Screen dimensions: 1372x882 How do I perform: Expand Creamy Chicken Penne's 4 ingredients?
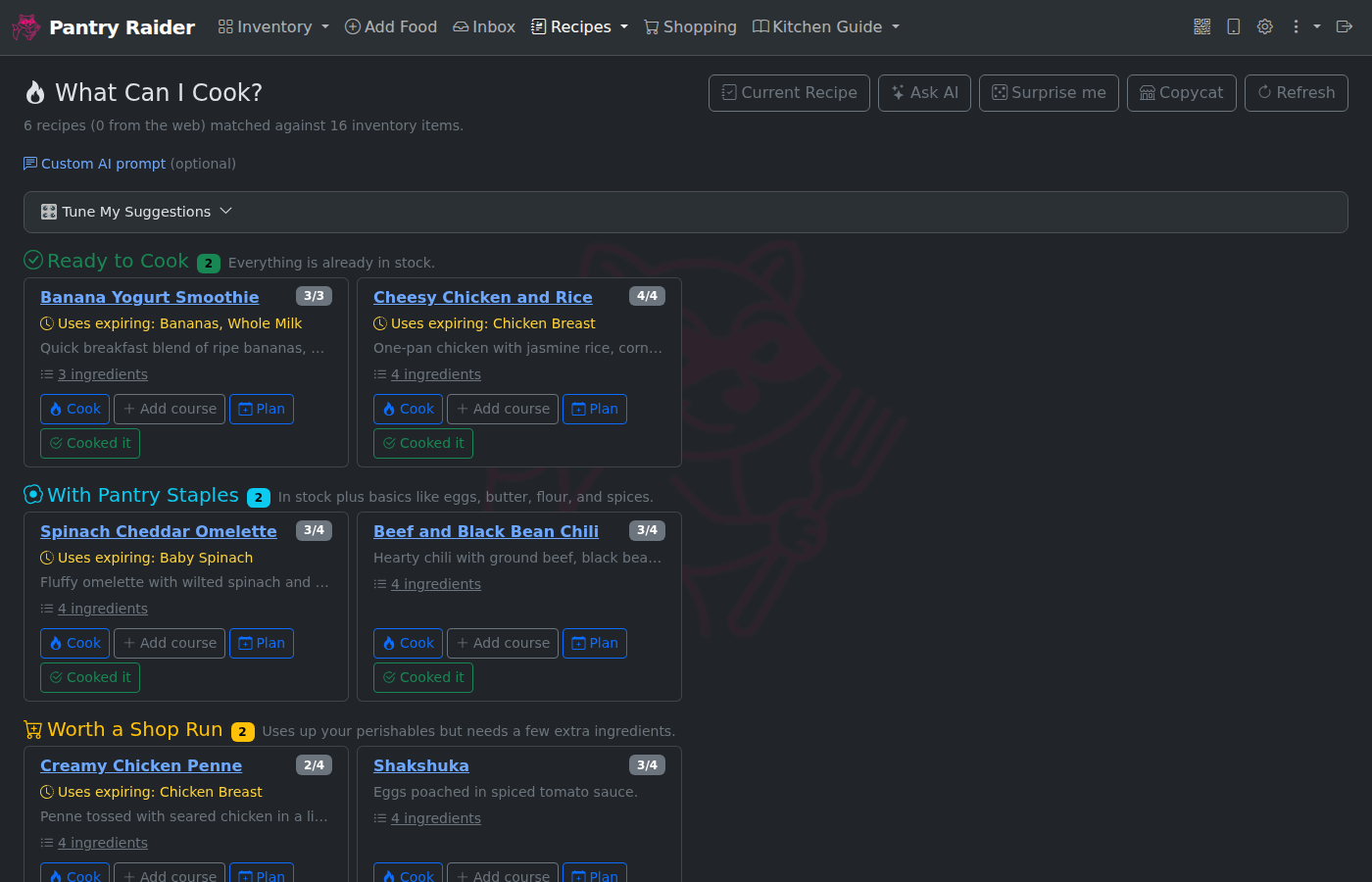(103, 843)
